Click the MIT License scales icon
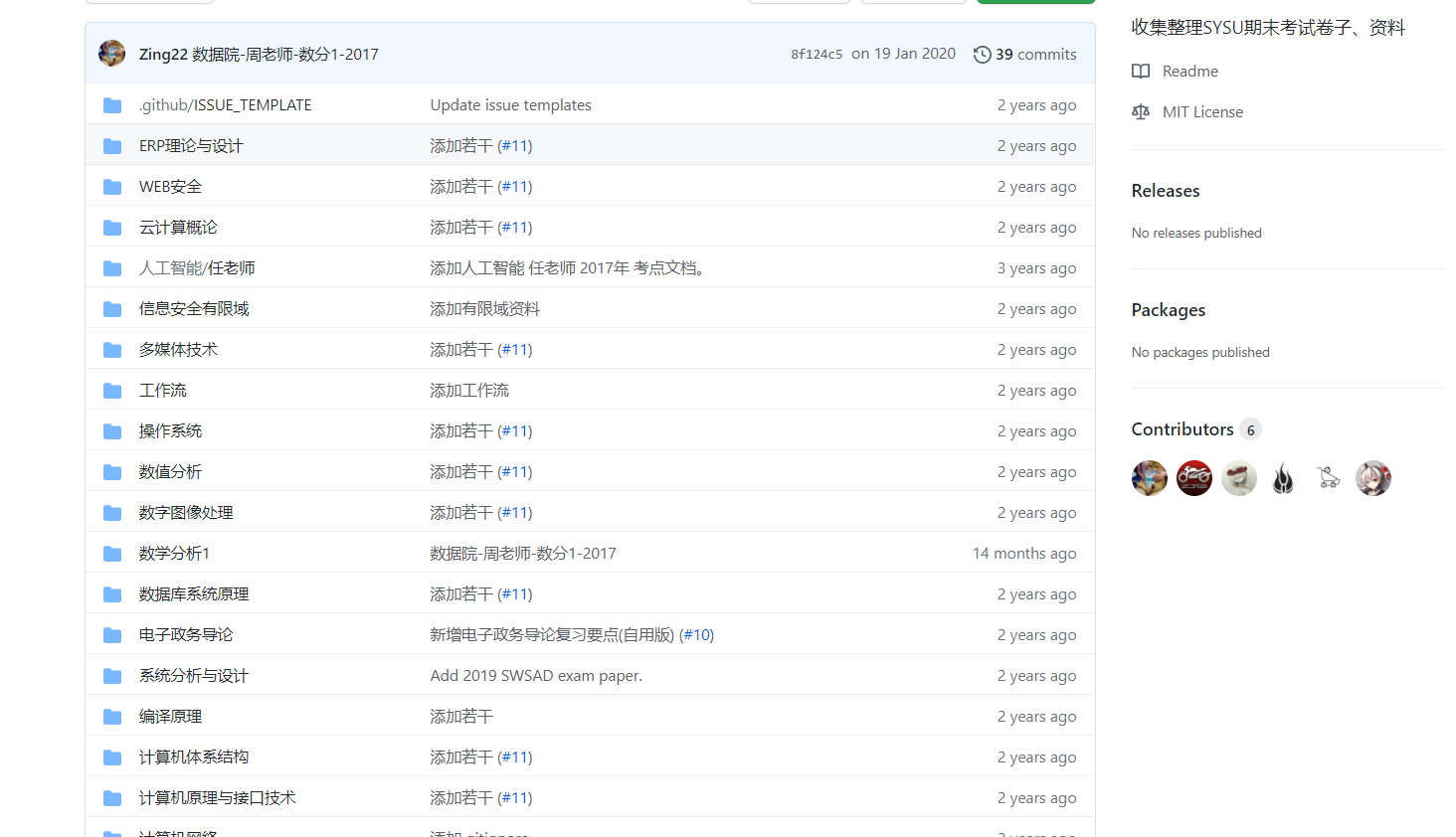 pyautogui.click(x=1140, y=111)
